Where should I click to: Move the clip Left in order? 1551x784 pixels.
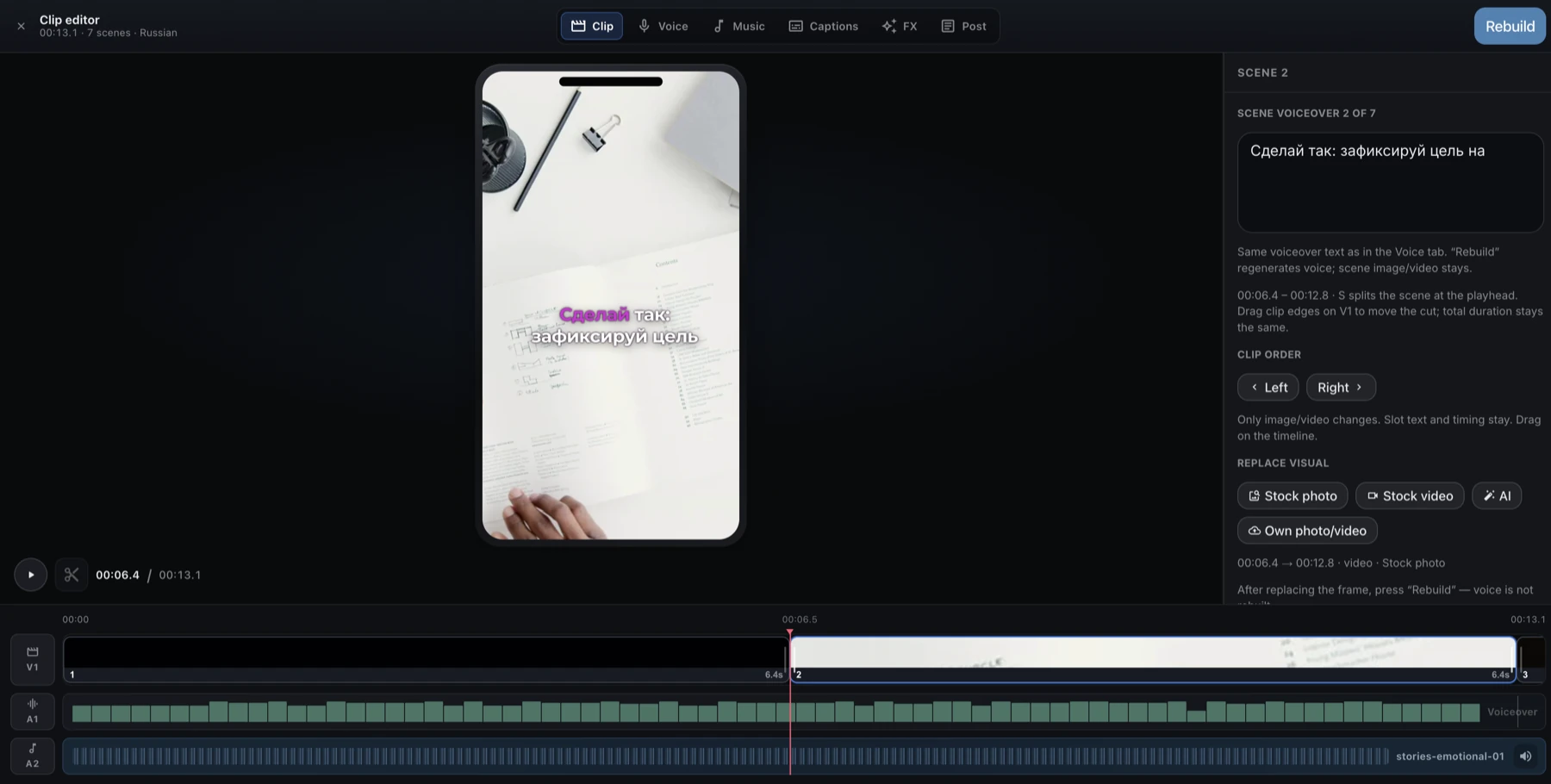(x=1268, y=387)
